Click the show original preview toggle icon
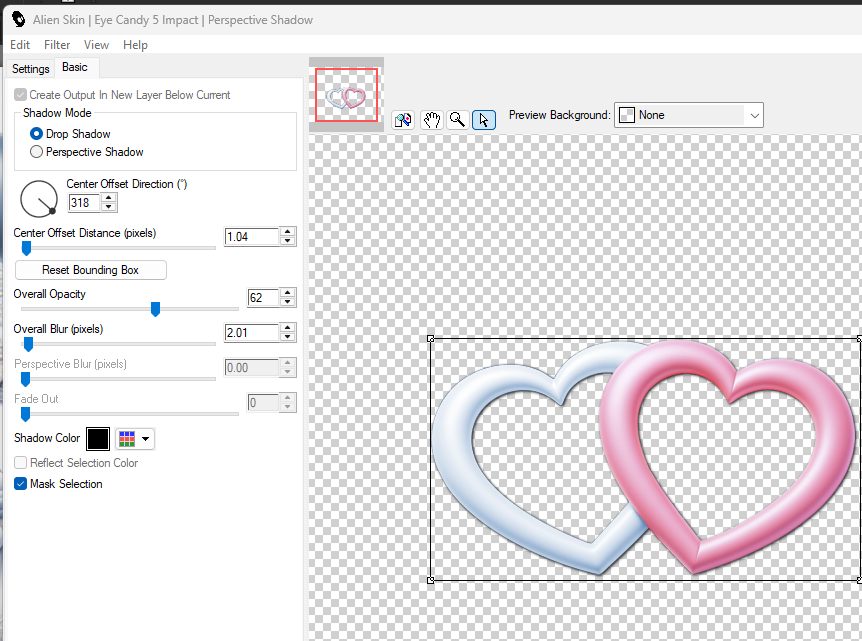This screenshot has height=641, width=862. pos(403,120)
